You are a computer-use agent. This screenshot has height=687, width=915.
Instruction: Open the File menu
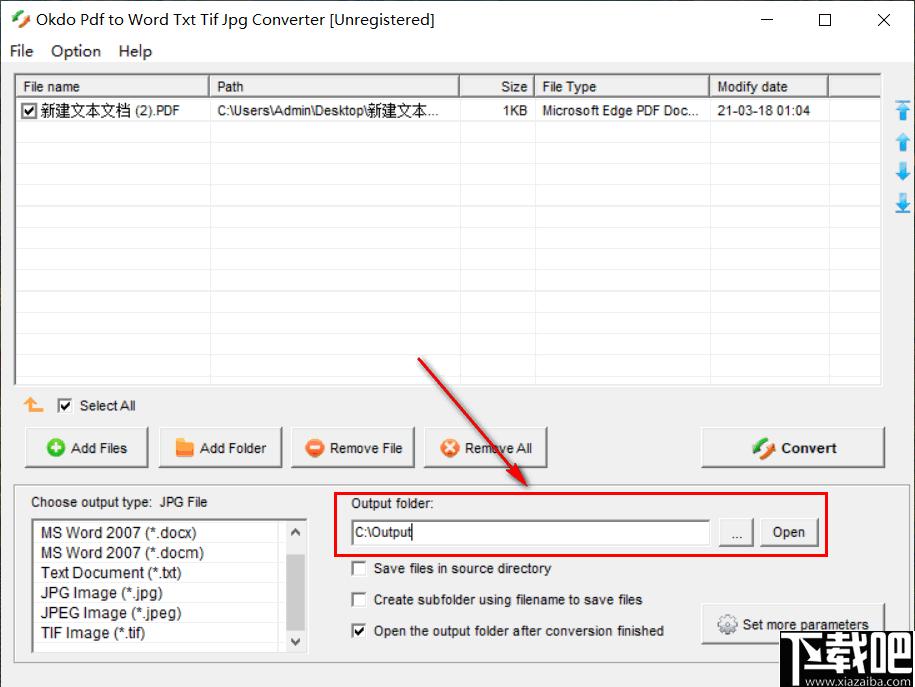click(x=22, y=51)
